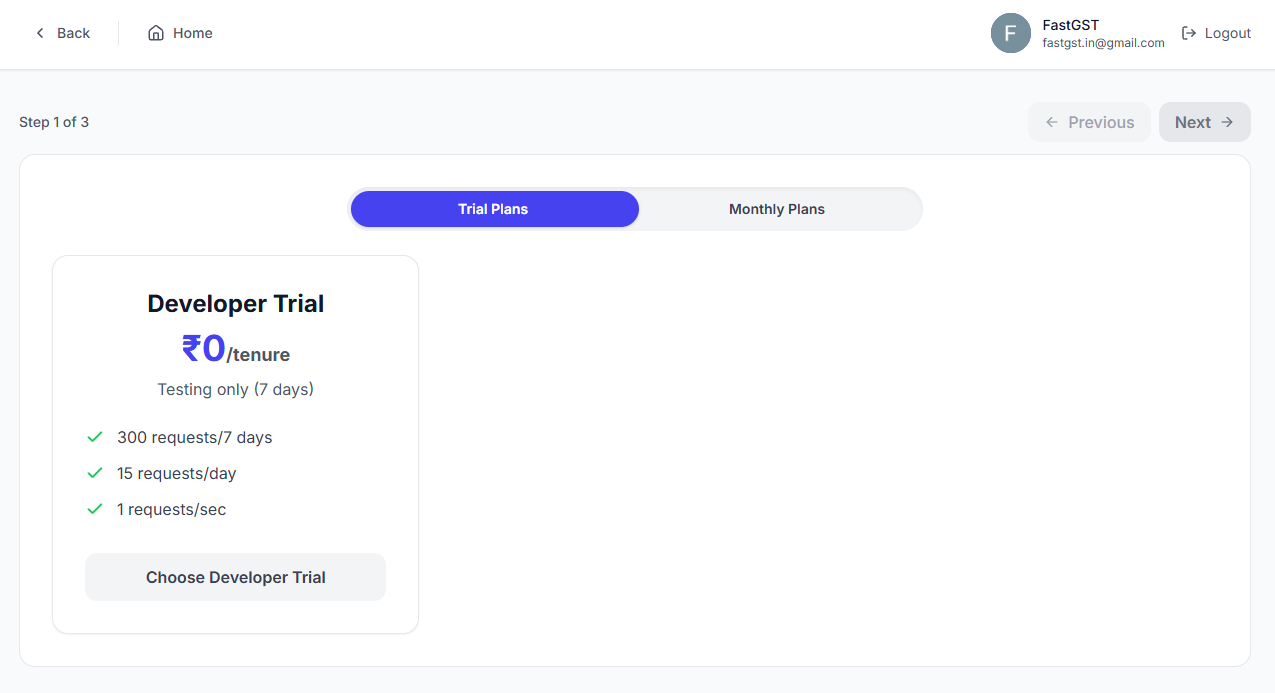
Task: Choose the Developer Trial plan button
Action: click(235, 577)
